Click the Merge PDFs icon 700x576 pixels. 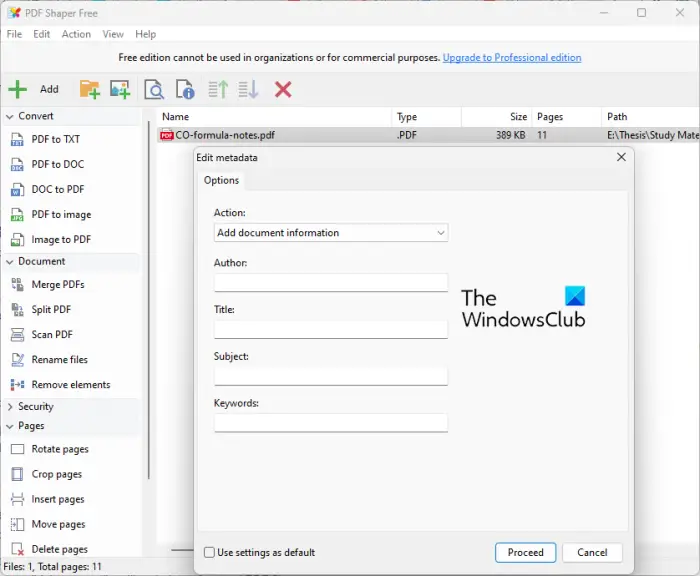tap(17, 284)
